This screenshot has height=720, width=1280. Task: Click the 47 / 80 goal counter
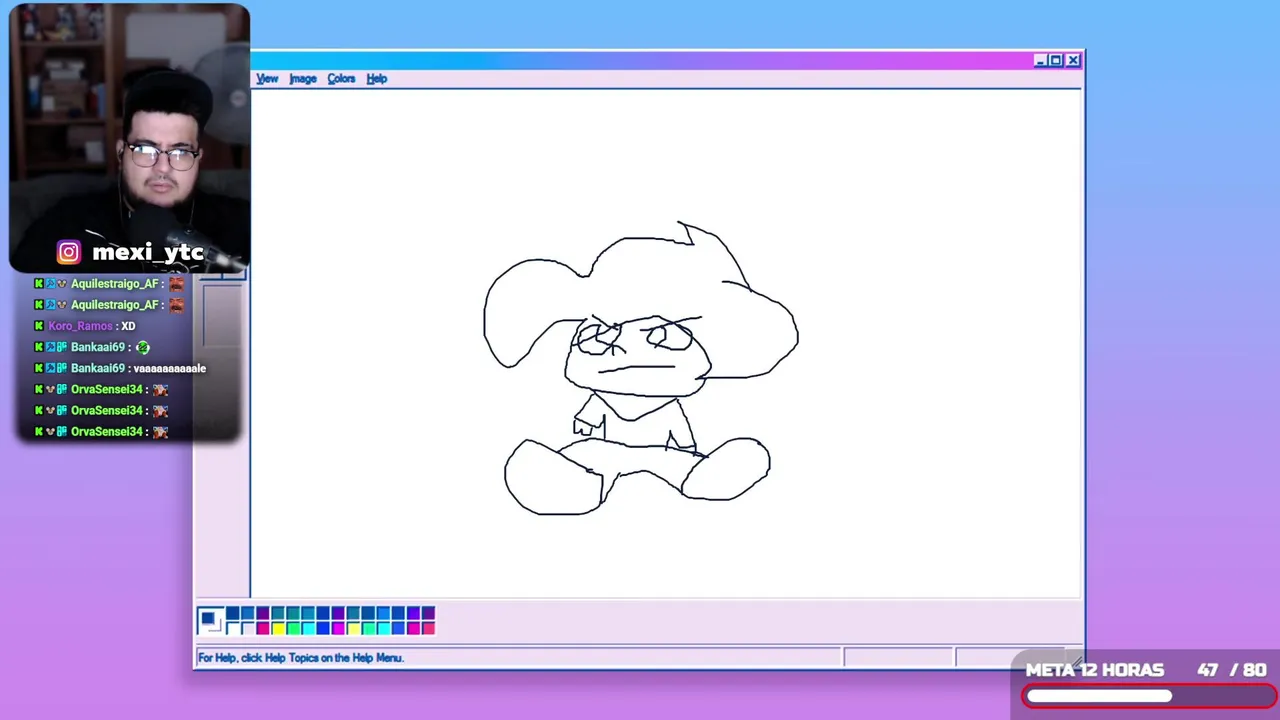(1231, 670)
